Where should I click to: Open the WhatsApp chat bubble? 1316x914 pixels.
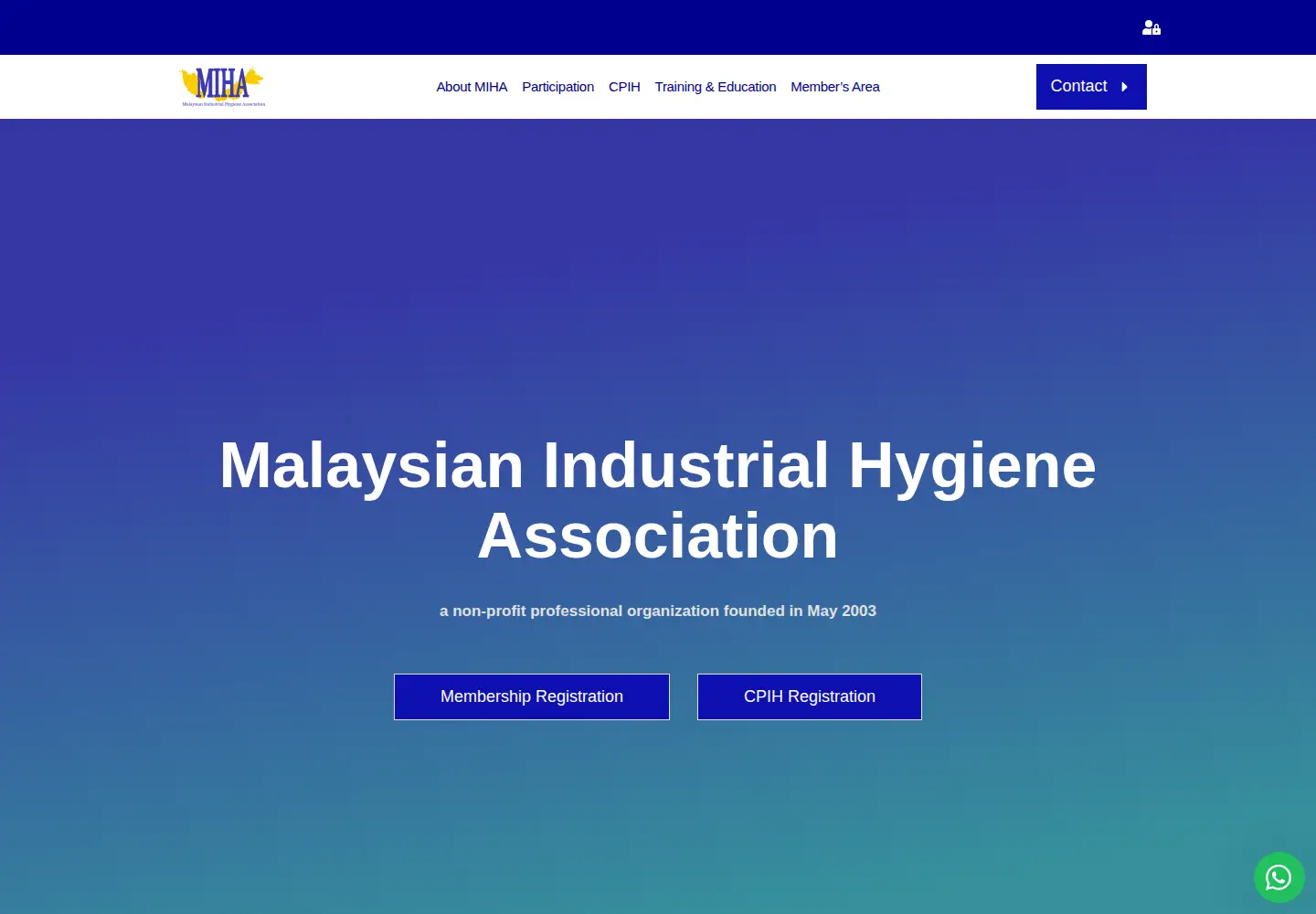1279,877
